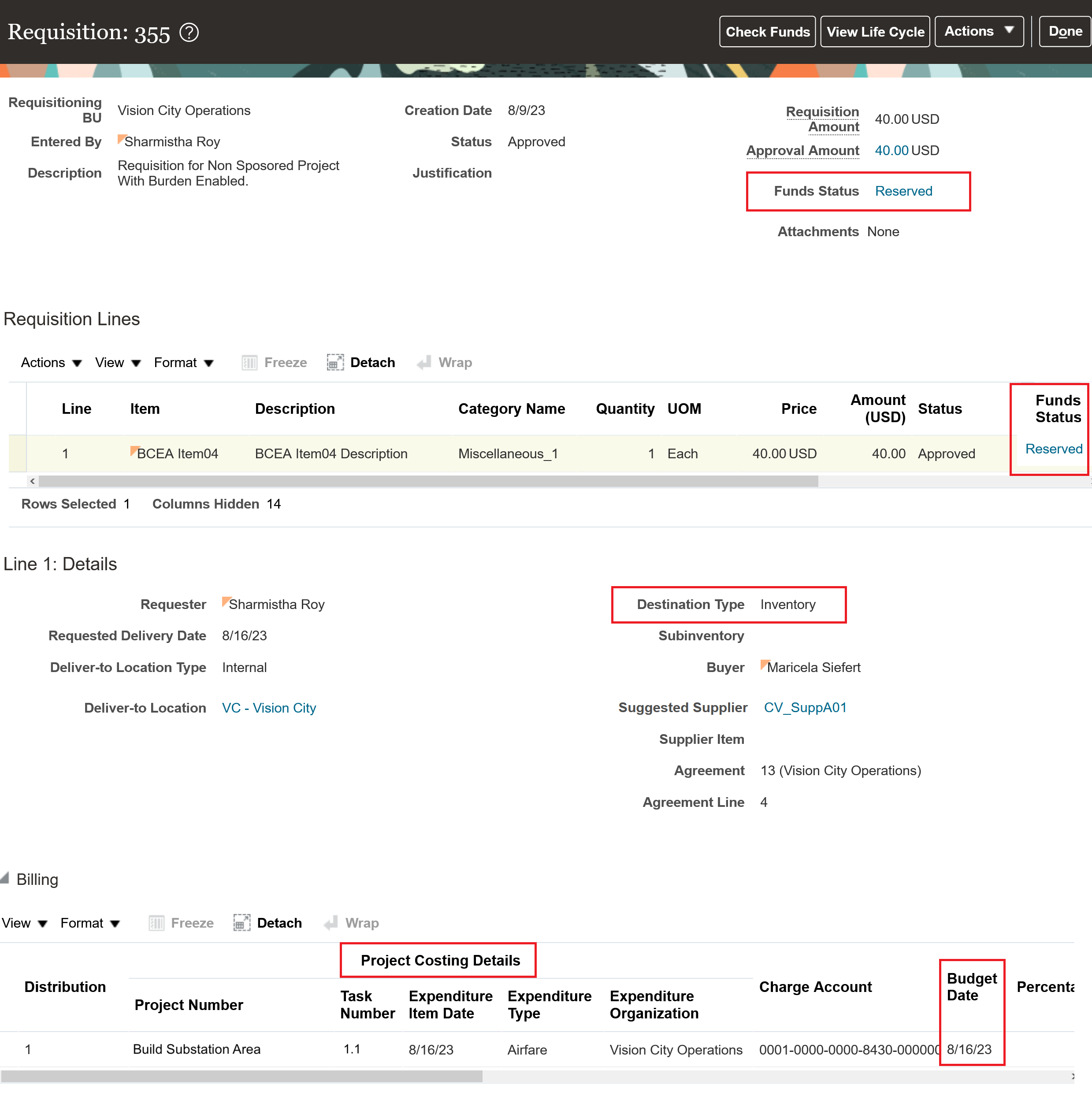Click Wrap icon in Requisition Lines toolbar
This screenshot has width=1092, height=1118.
coord(424,363)
